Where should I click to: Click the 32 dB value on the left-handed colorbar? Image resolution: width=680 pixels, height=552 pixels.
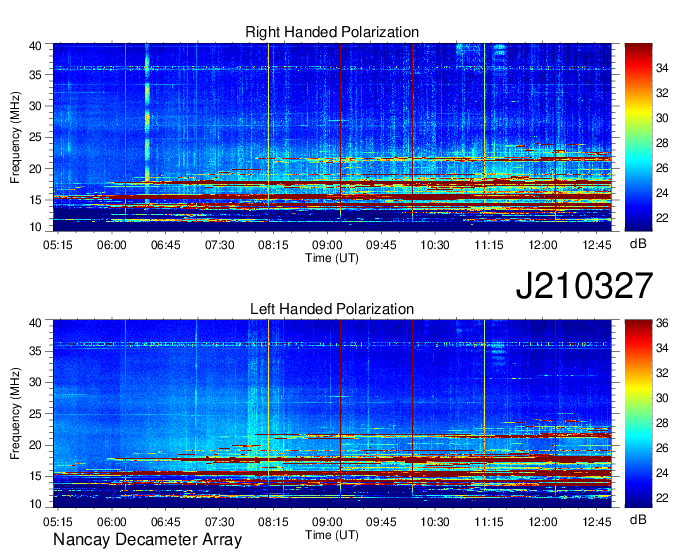[662, 373]
